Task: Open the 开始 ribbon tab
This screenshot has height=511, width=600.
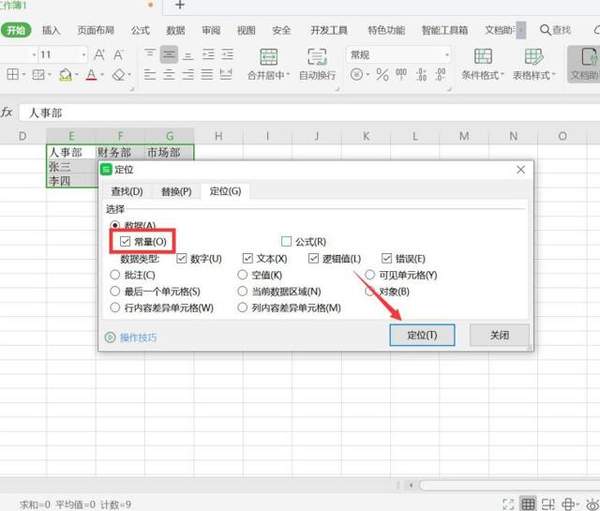Action: tap(16, 30)
